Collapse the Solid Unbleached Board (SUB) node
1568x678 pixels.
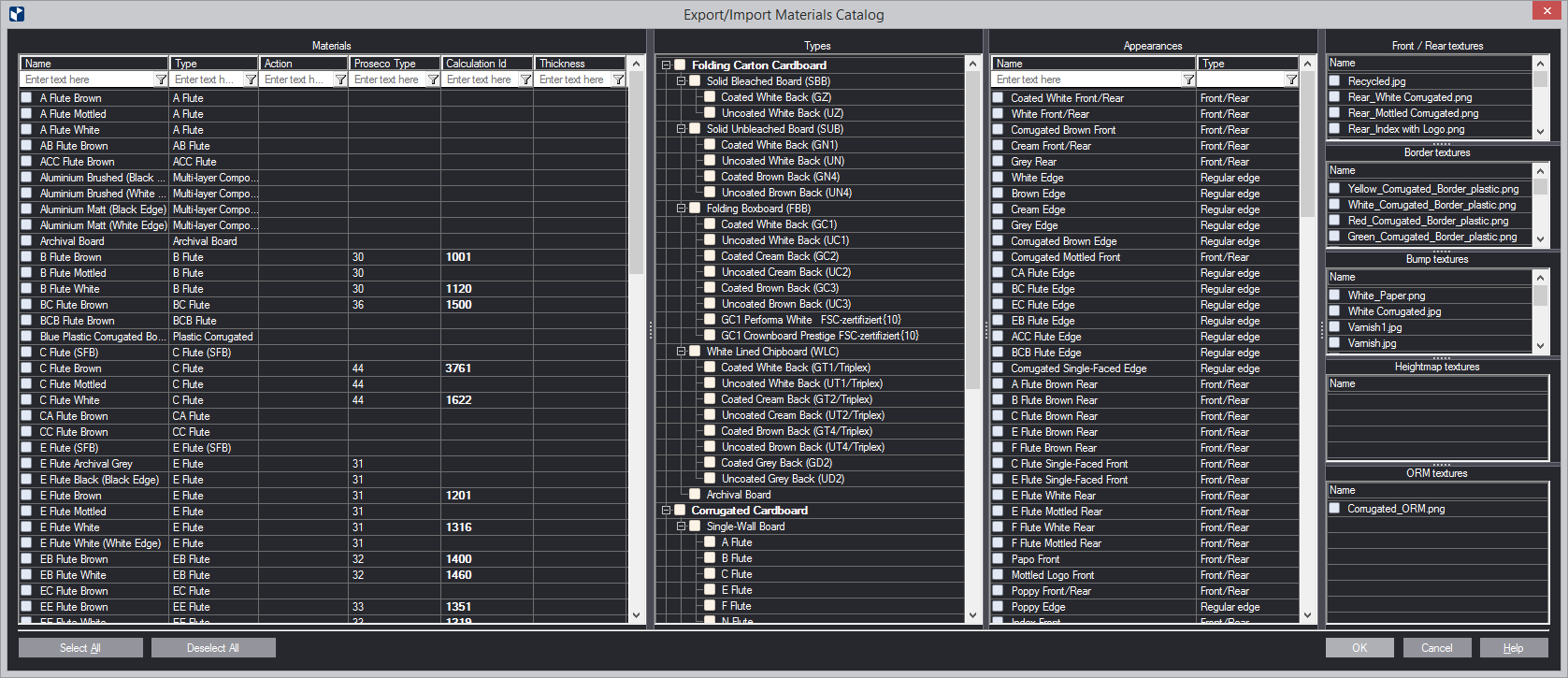pos(682,128)
